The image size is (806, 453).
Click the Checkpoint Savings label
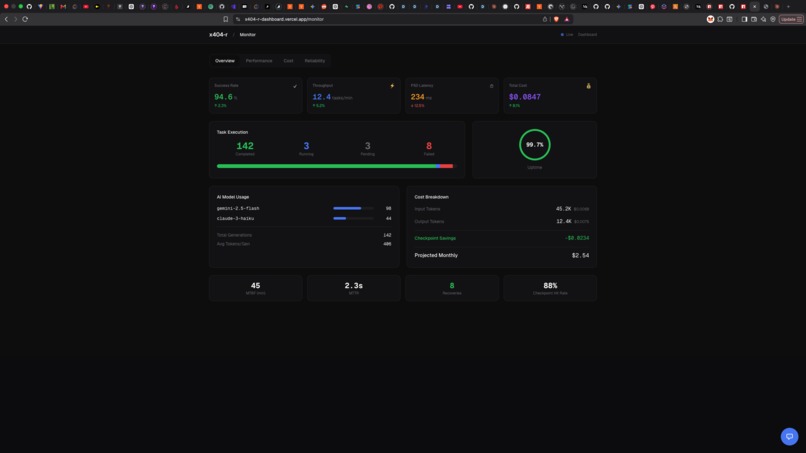click(x=435, y=238)
